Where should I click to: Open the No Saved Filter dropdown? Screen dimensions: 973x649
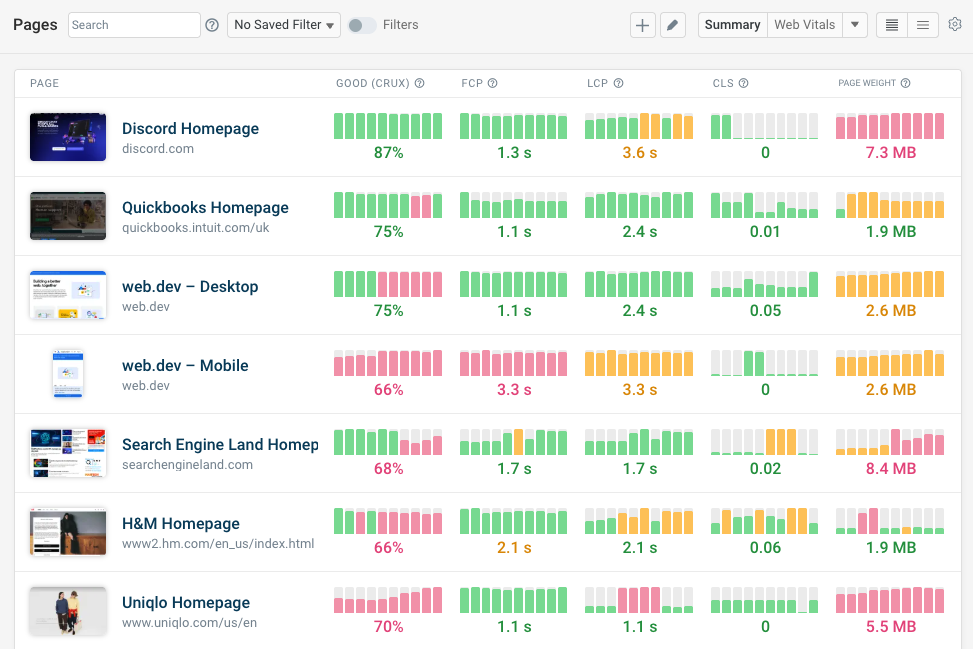[x=284, y=25]
